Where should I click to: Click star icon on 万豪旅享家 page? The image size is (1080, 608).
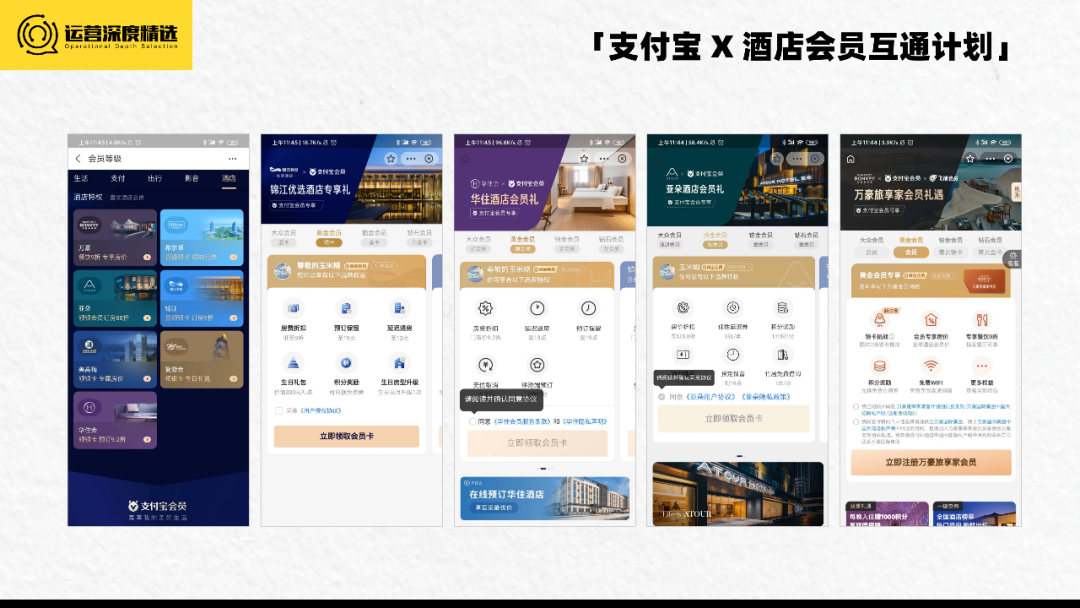pyautogui.click(x=970, y=158)
